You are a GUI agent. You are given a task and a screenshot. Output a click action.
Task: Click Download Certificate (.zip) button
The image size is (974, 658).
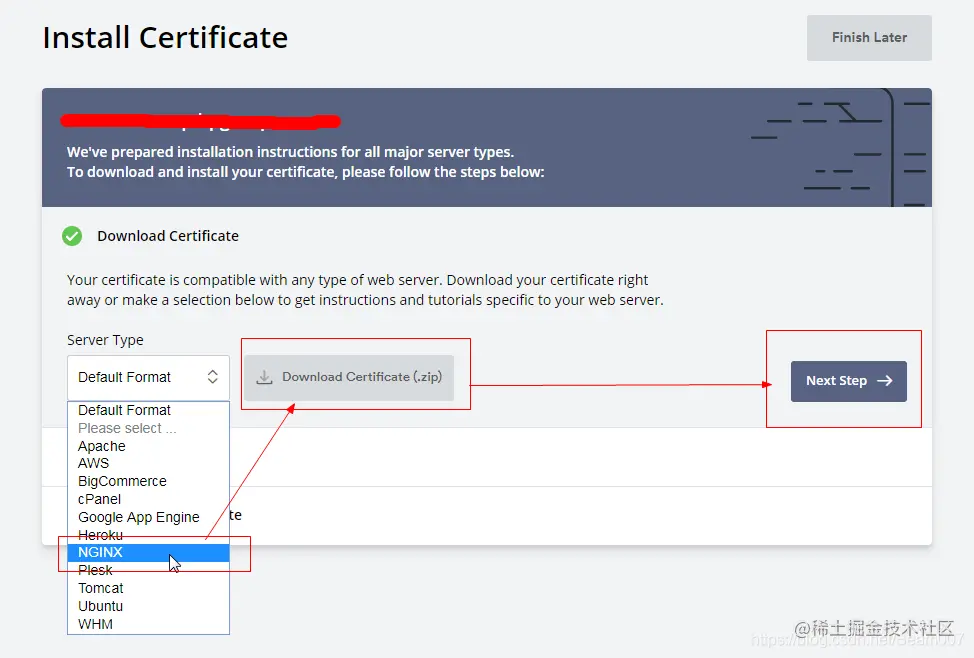349,377
